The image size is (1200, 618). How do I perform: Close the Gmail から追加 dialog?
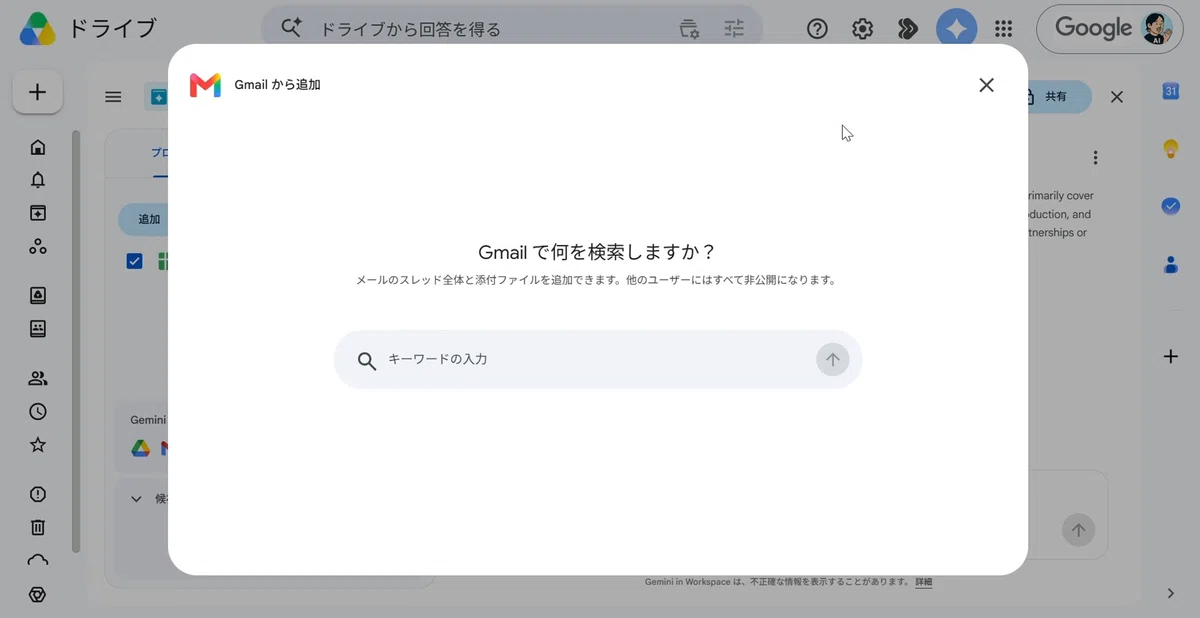pos(986,85)
